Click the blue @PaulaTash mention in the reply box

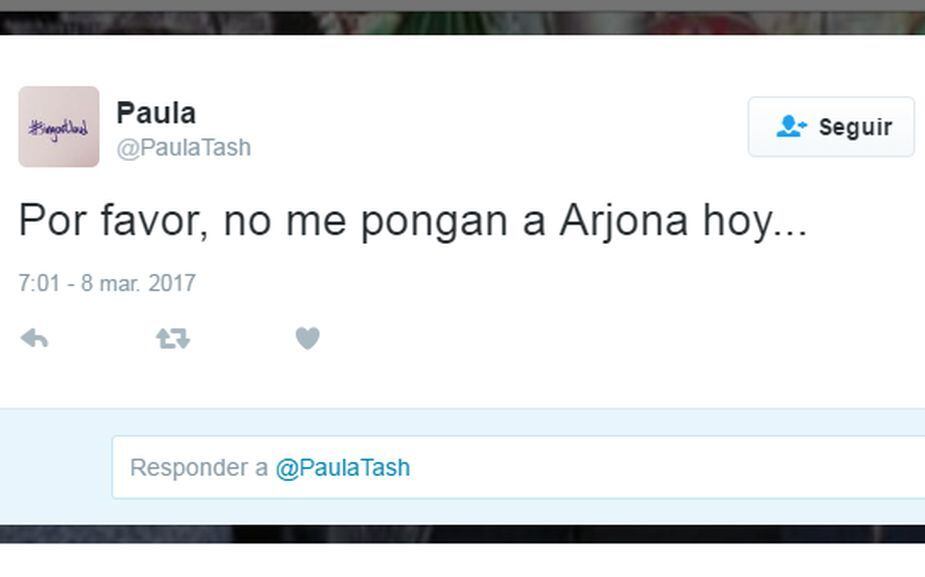click(343, 468)
